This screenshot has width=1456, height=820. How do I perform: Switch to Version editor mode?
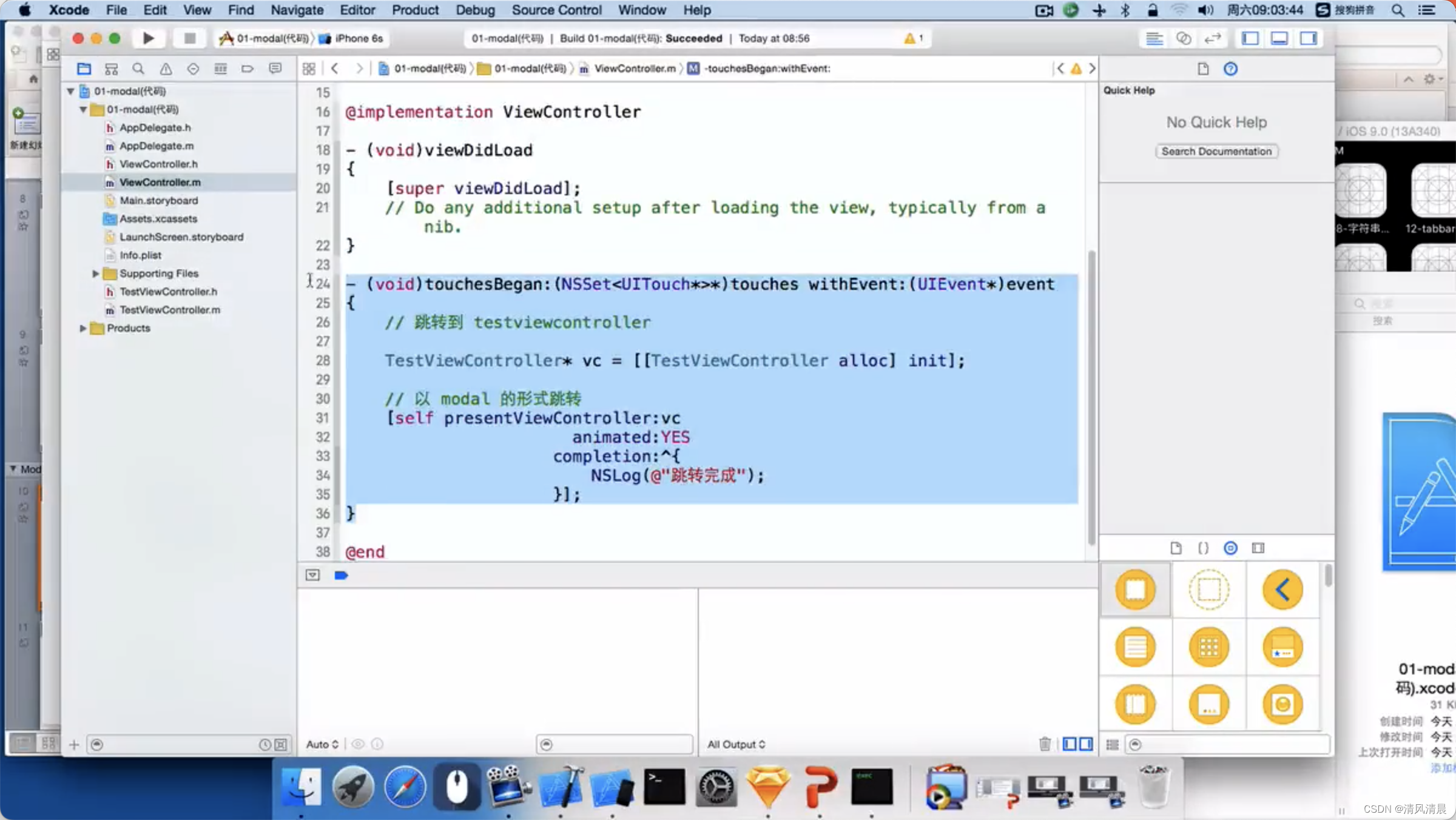tap(1212, 38)
